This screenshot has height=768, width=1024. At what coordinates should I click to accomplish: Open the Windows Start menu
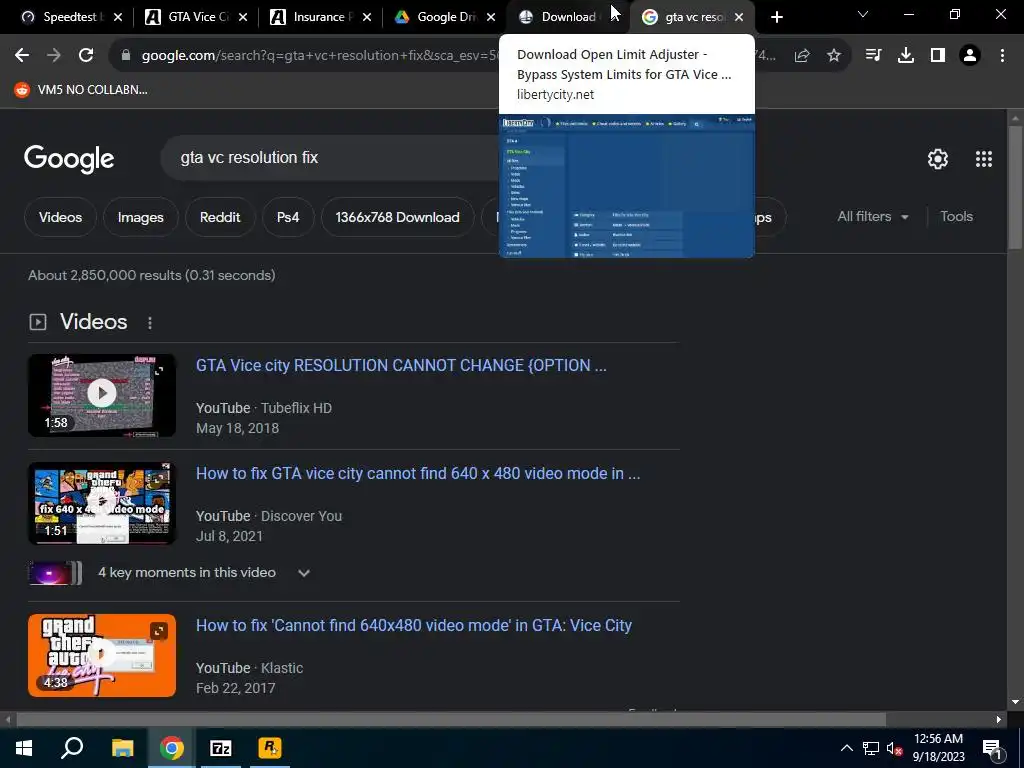(x=24, y=748)
